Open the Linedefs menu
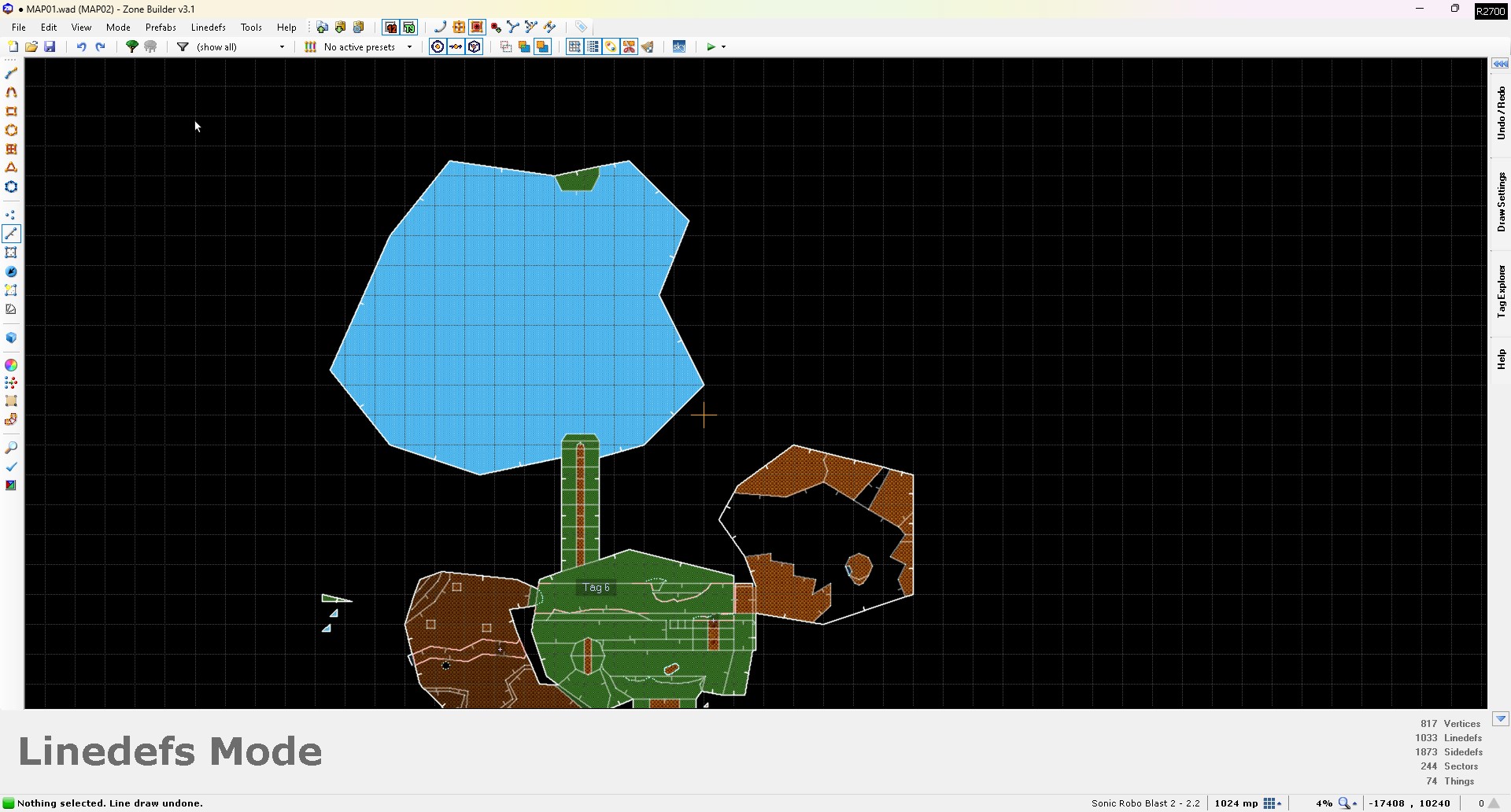The height and width of the screenshot is (812, 1511). [x=209, y=27]
